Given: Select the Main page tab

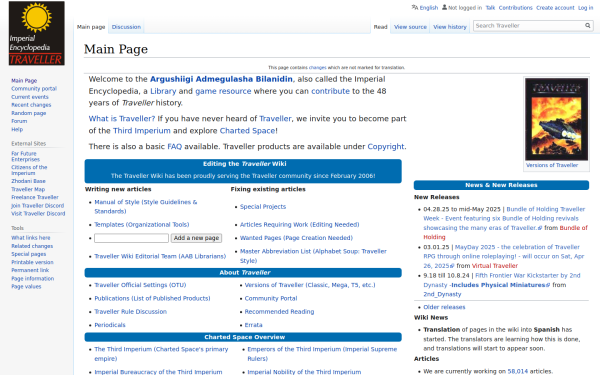Looking at the screenshot, I should point(91,27).
